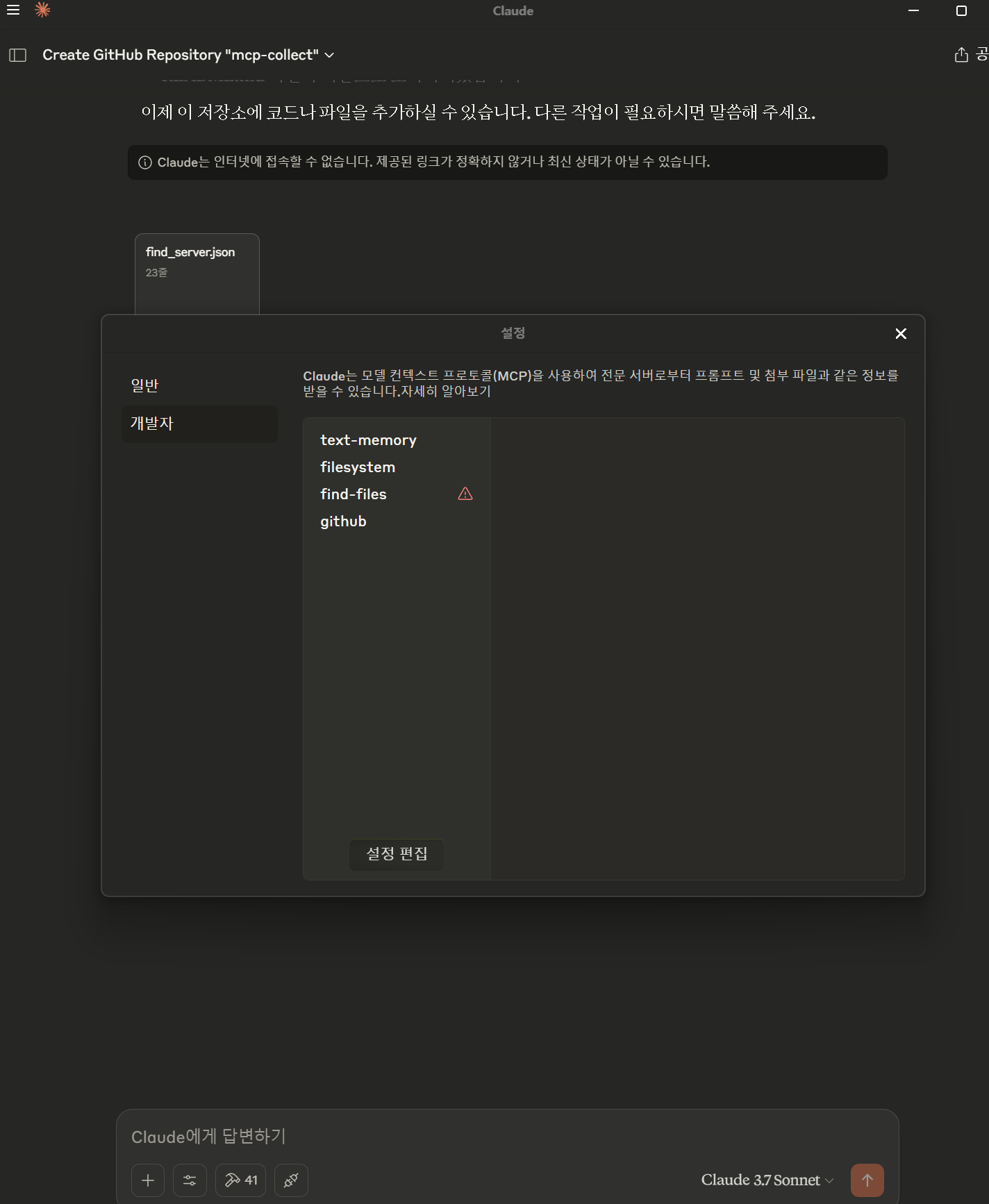The height and width of the screenshot is (1204, 989).
Task: Select the text-memory MCP server
Action: [x=368, y=440]
